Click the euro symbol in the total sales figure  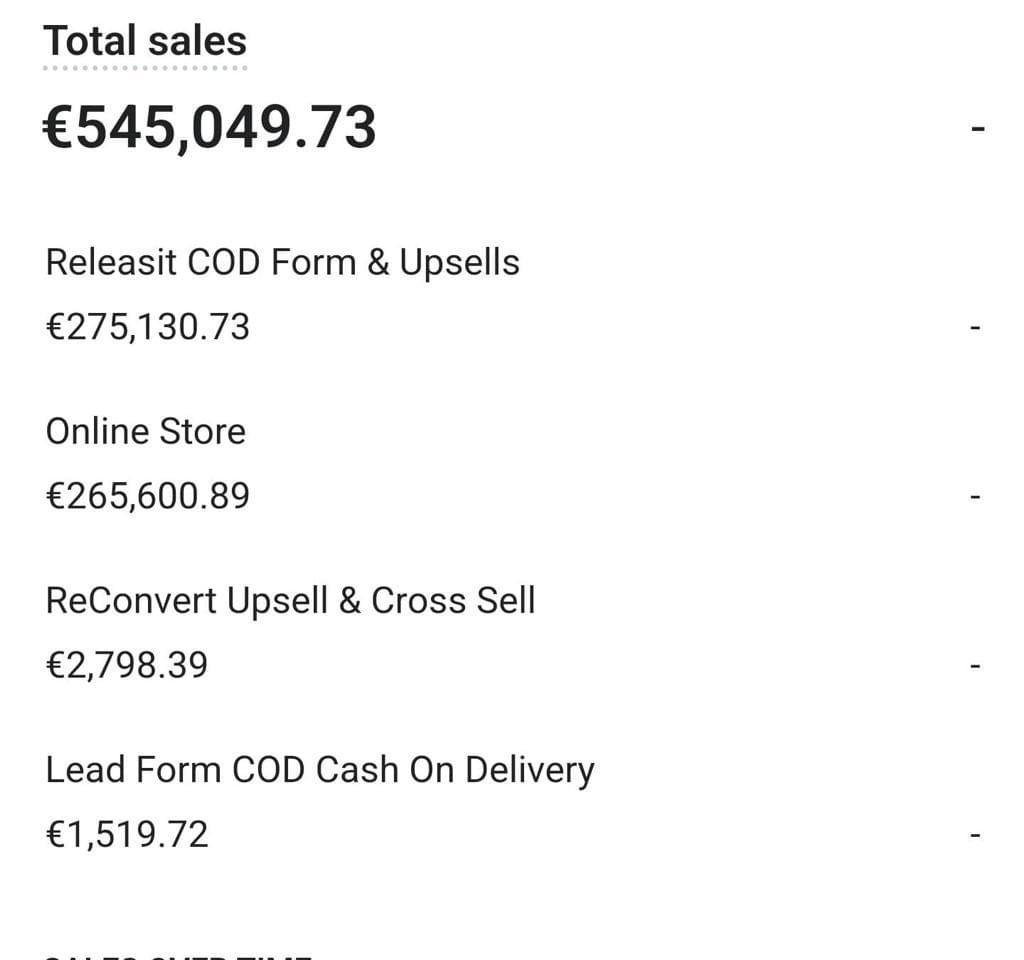point(58,127)
